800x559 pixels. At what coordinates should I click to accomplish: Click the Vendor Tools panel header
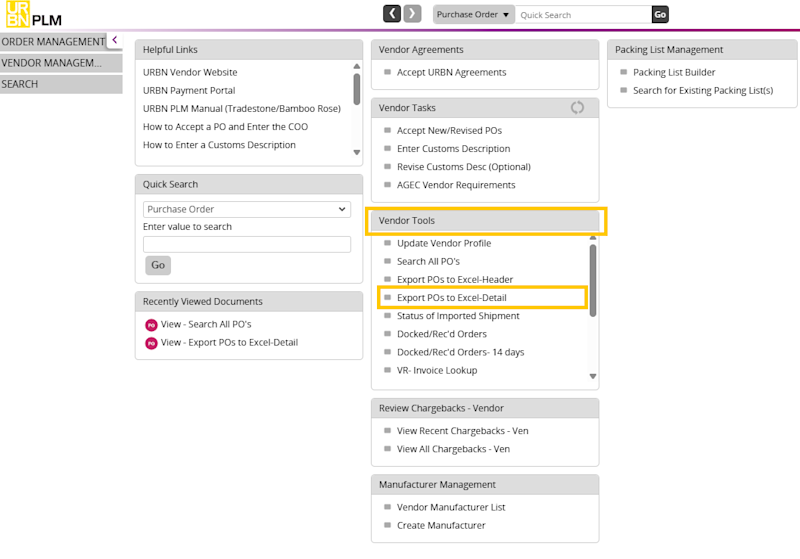point(485,221)
